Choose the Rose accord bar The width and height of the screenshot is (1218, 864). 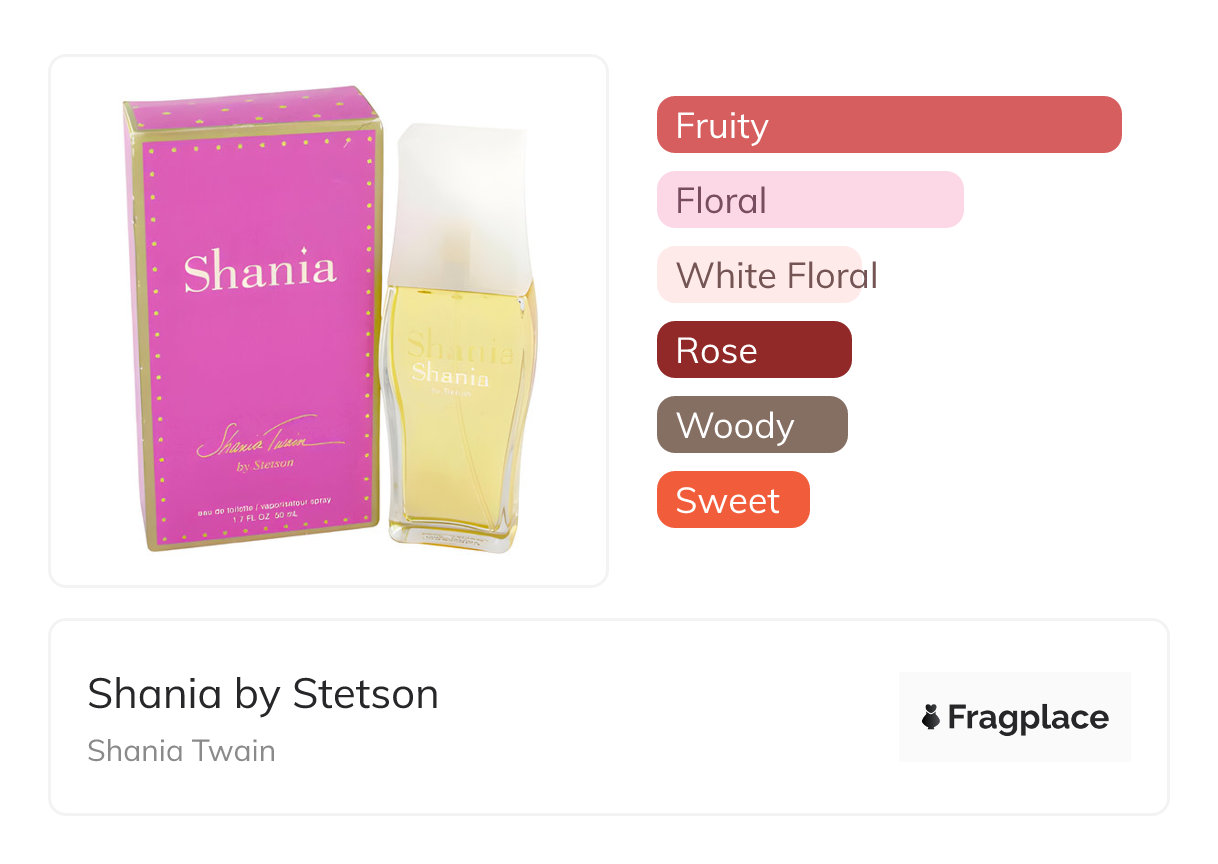(x=753, y=350)
